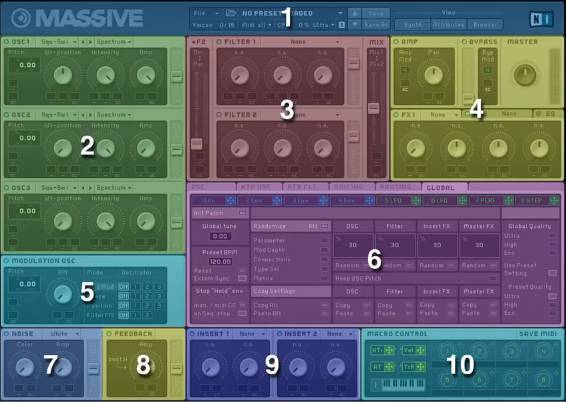Click the Massive logo circle icon
Screen dimensions: 566x402
tap(21, 18)
